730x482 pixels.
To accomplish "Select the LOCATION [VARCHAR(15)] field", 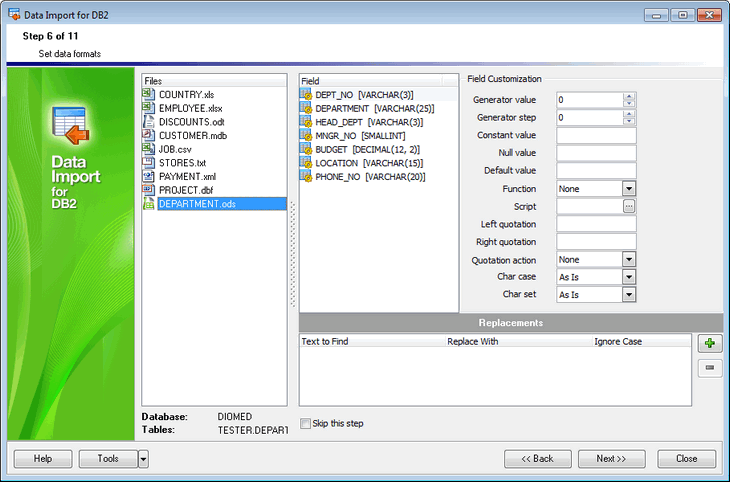I will (369, 163).
